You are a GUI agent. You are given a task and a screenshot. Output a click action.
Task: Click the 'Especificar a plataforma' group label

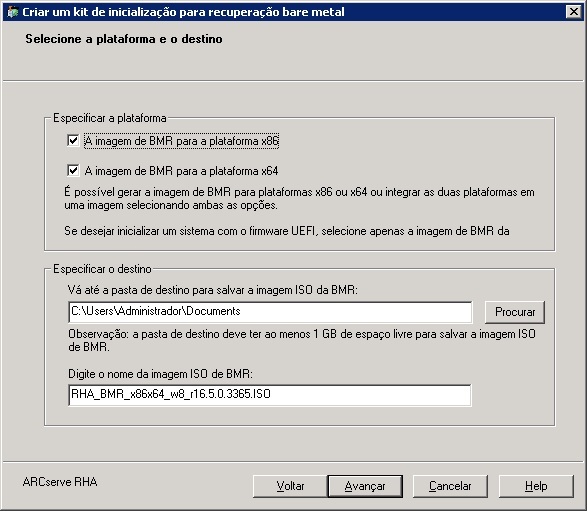click(x=110, y=118)
